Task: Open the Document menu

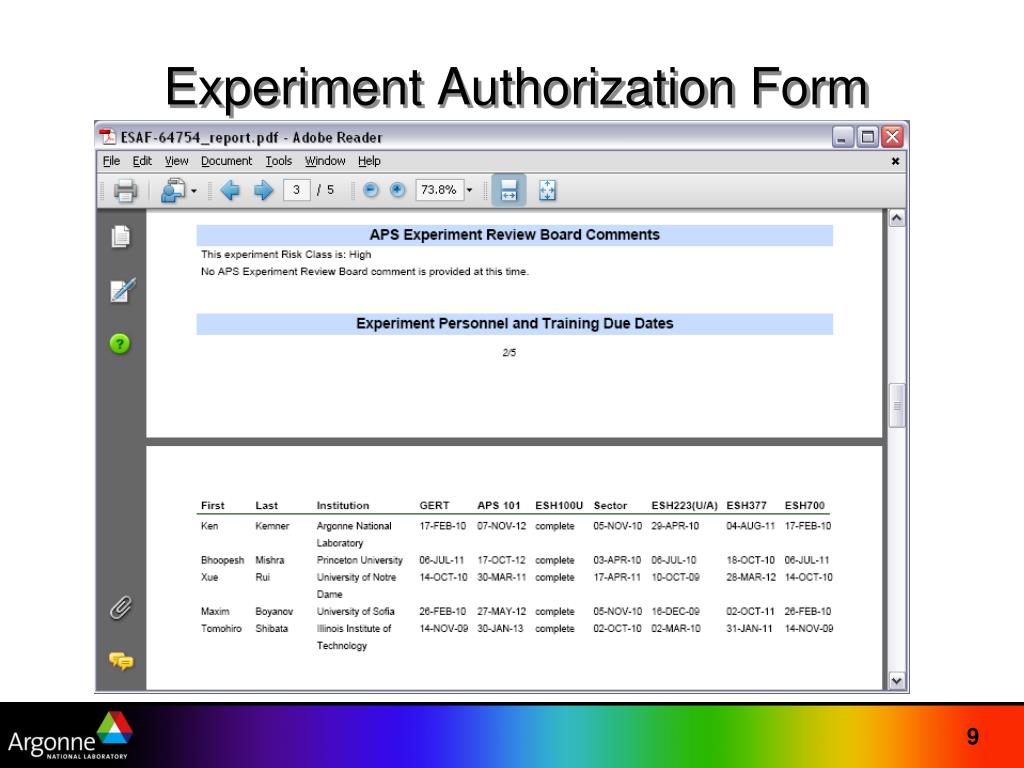Action: (226, 161)
